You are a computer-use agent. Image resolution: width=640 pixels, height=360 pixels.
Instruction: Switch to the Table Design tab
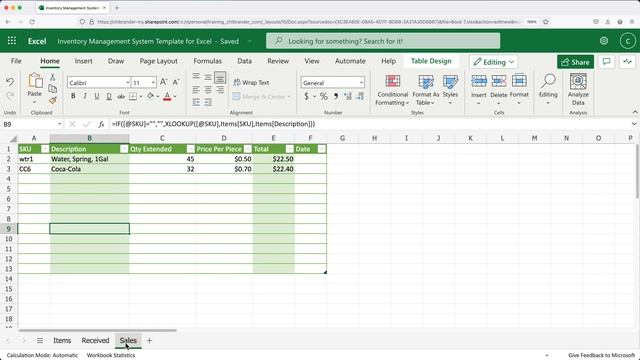tap(431, 61)
